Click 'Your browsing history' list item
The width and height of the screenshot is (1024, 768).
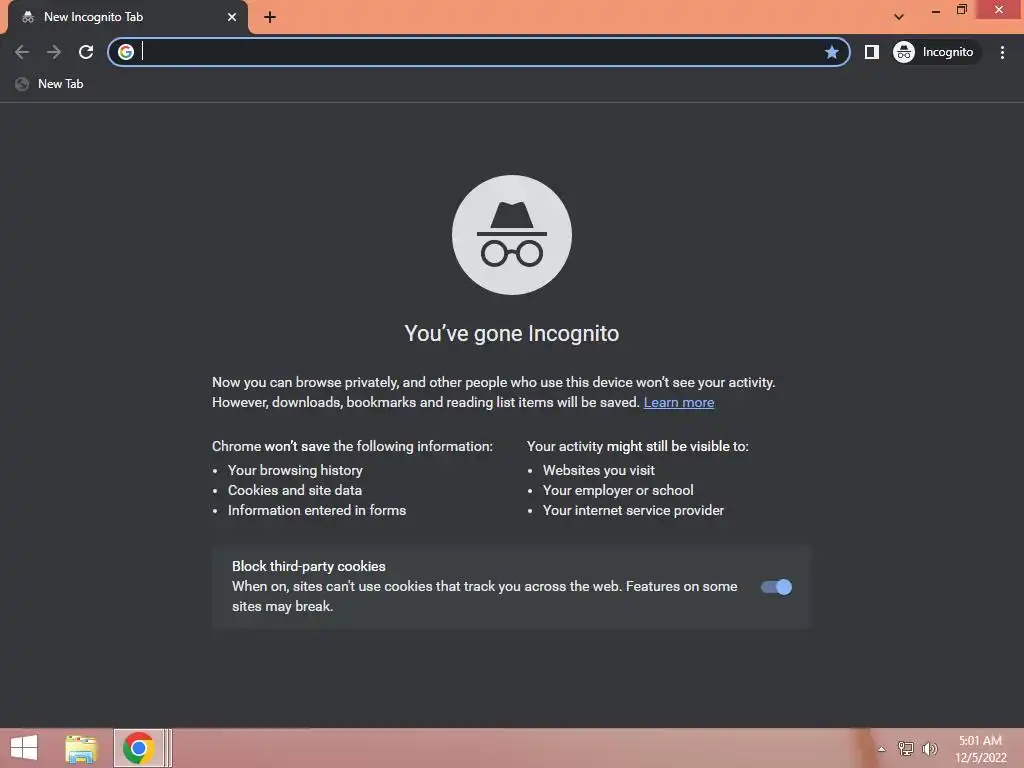click(295, 470)
